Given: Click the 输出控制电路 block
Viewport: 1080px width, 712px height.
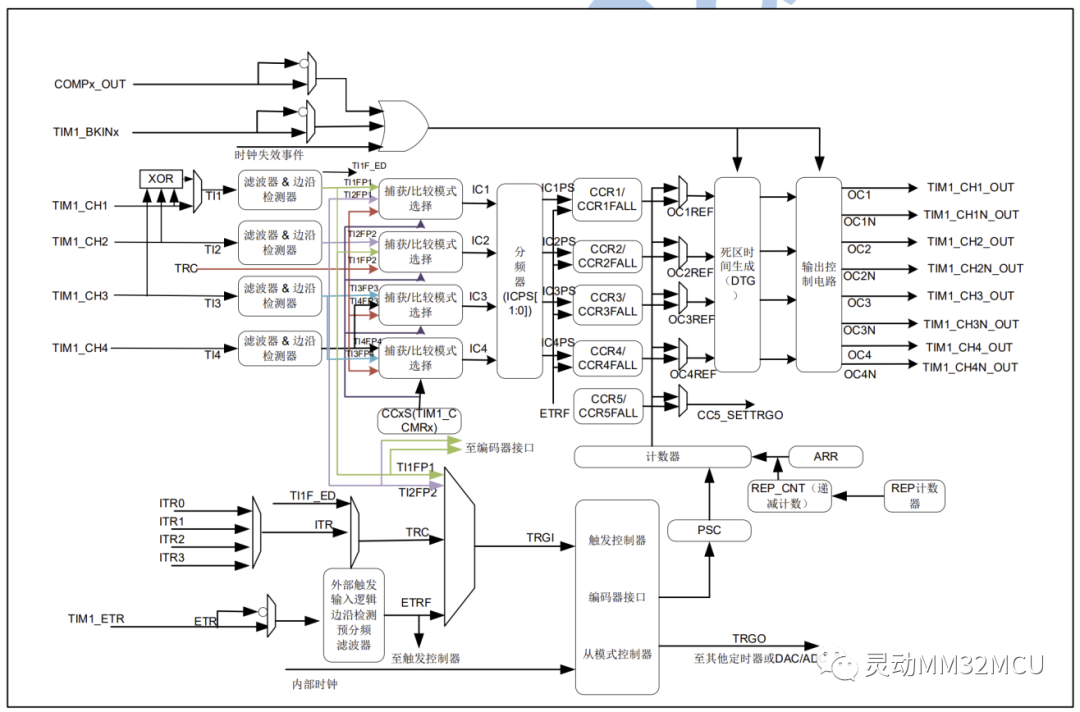Looking at the screenshot, I should [819, 275].
